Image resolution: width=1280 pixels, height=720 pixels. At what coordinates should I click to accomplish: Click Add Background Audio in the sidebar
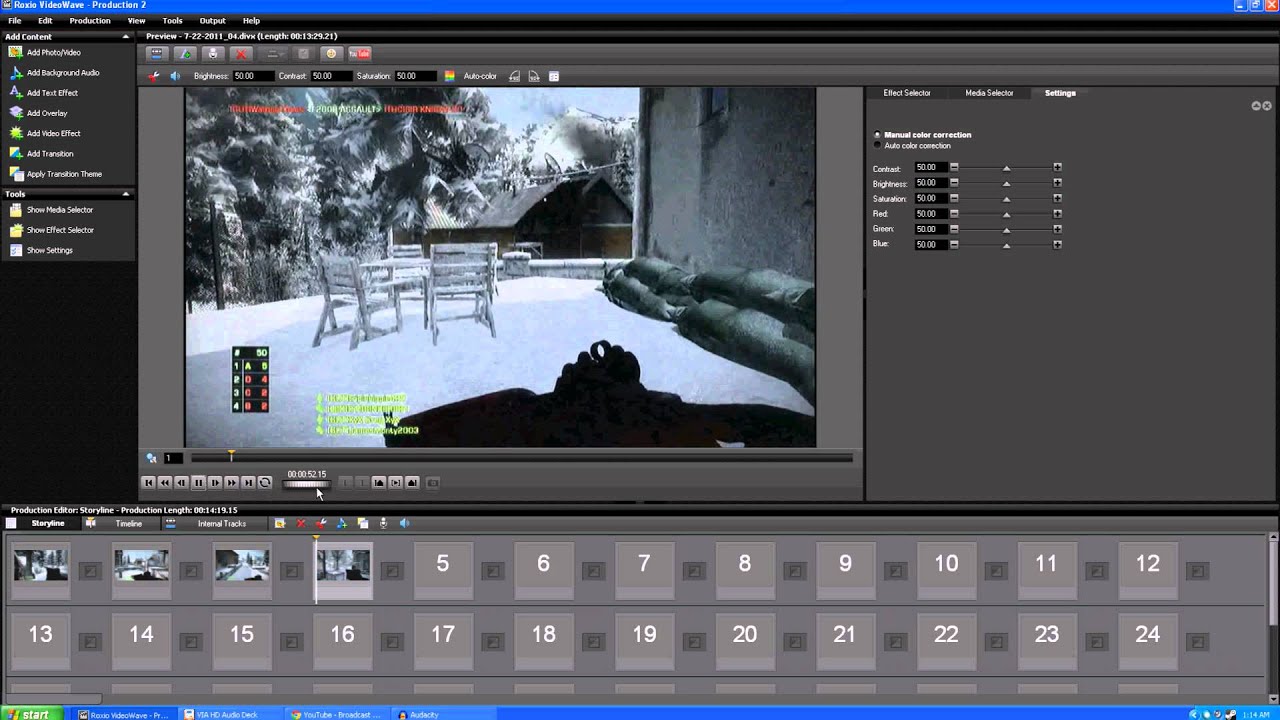point(63,73)
